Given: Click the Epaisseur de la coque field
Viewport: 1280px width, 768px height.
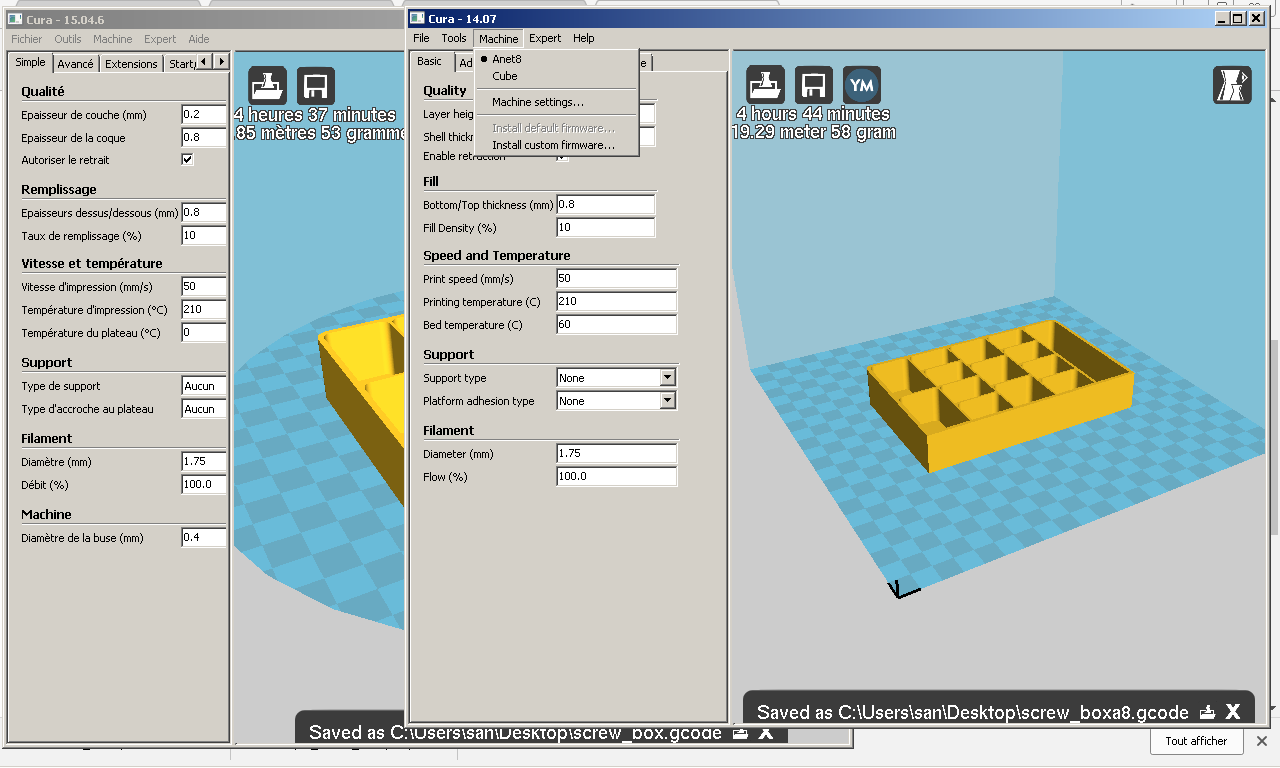Looking at the screenshot, I should point(204,137).
